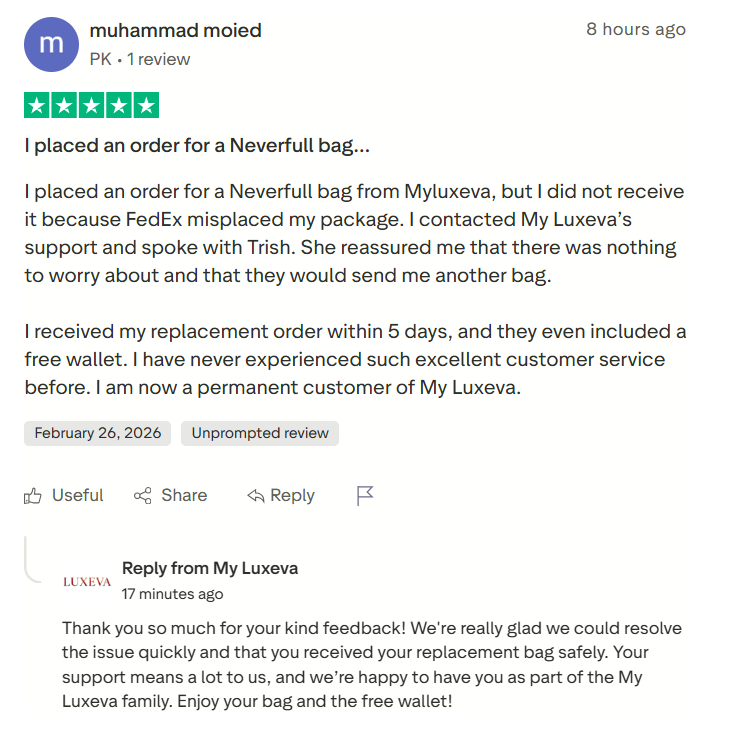Click the "1 review" count text
This screenshot has height=735, width=746.
(x=158, y=60)
